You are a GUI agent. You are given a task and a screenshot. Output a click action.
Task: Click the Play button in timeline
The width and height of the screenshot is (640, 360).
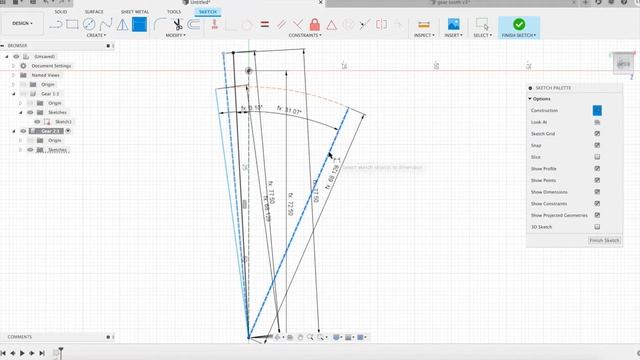click(22, 353)
